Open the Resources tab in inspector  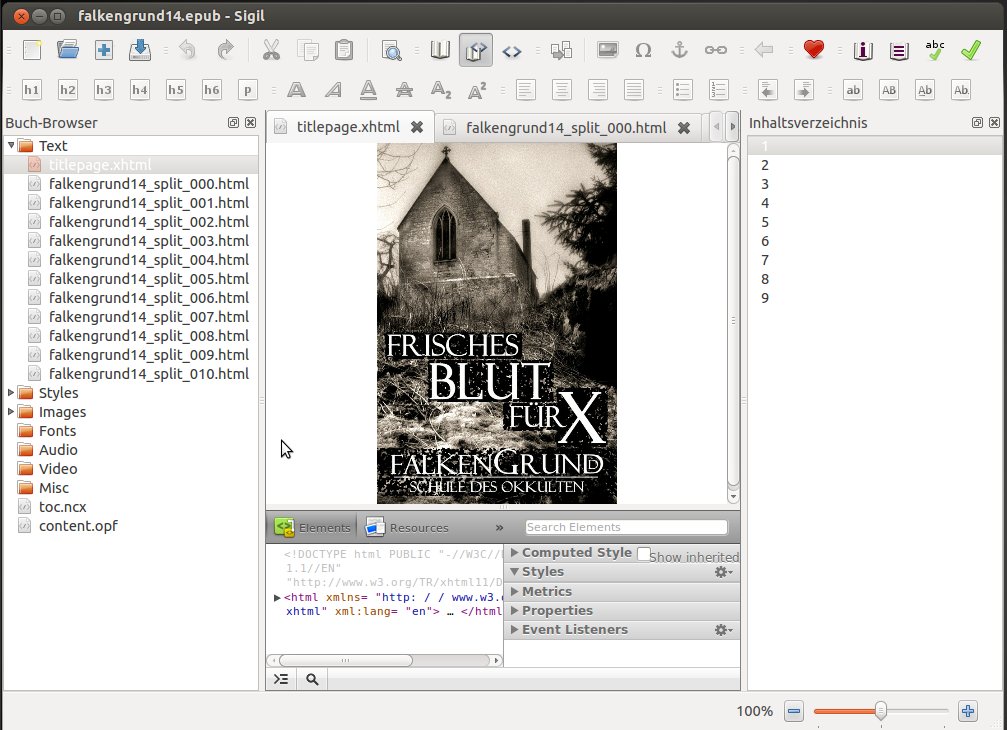tap(407, 527)
